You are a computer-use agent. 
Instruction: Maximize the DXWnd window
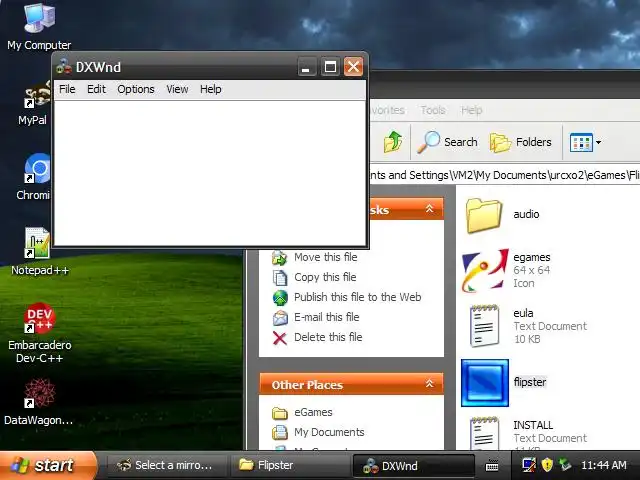[330, 67]
